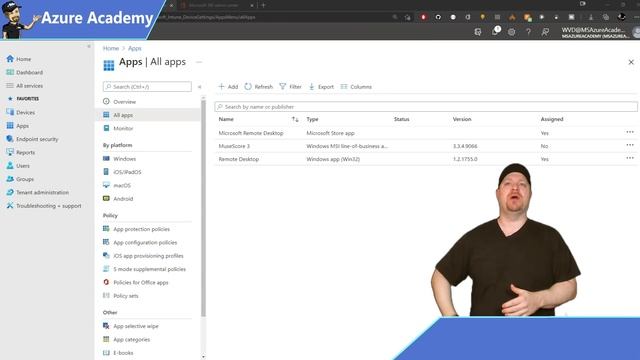
Task: Open the Microsoft Remote Desktop app row
Action: (x=426, y=133)
